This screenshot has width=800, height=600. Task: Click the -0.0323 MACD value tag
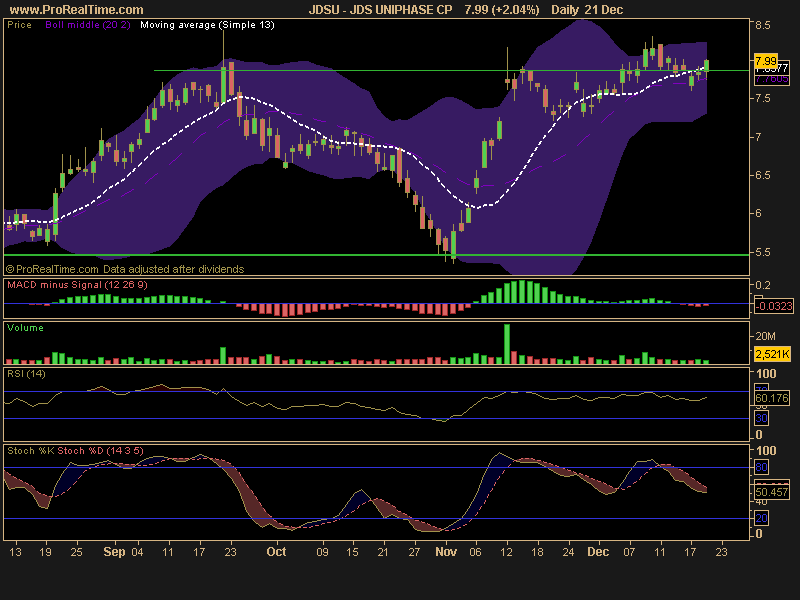click(773, 306)
